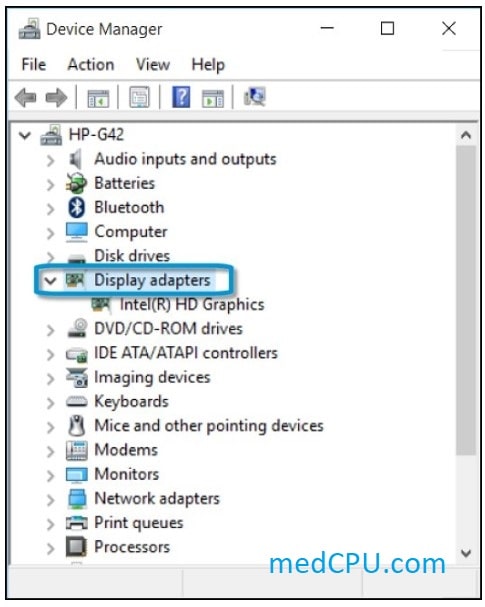Click the Computer monitor icon

click(77, 231)
